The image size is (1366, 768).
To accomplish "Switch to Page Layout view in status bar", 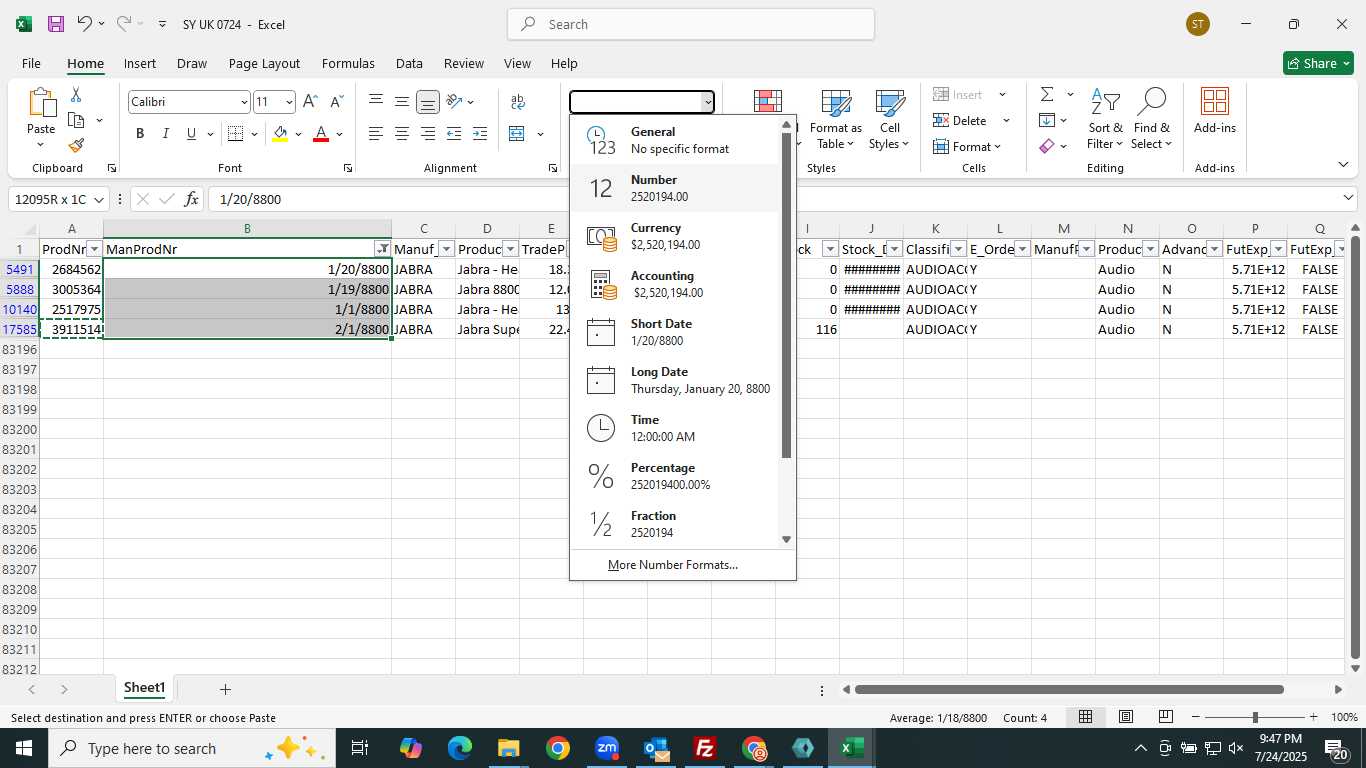I will (x=1126, y=717).
